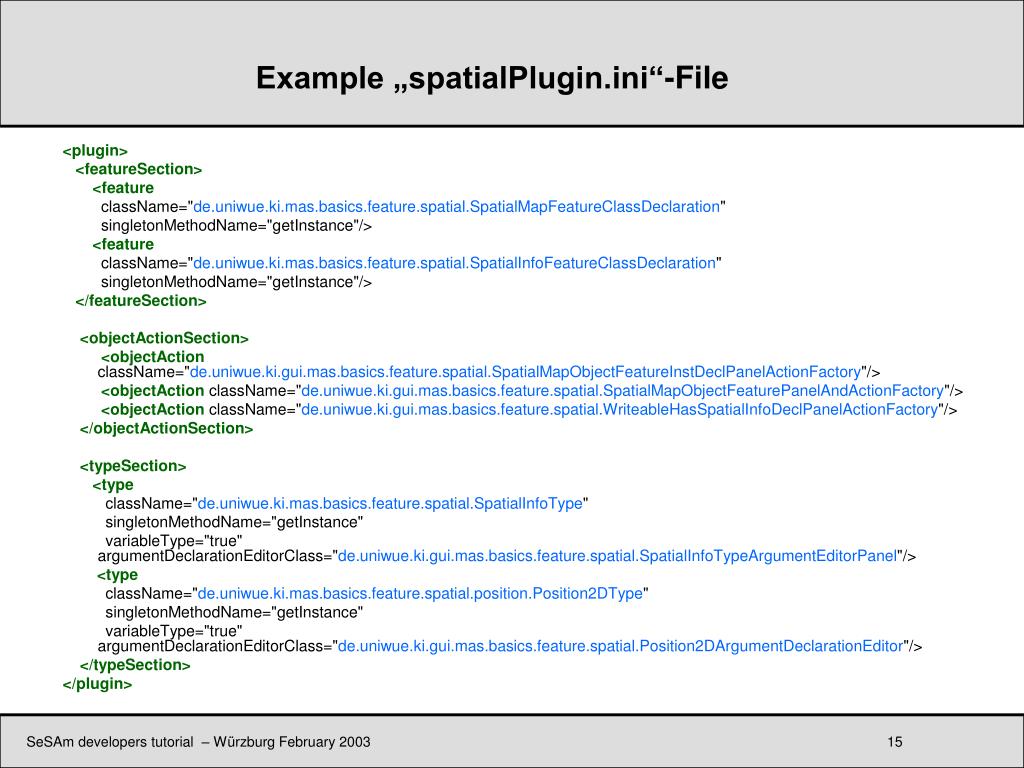Select the closing </typeSection> tag
Image resolution: width=1024 pixels, height=768 pixels.
coord(135,665)
